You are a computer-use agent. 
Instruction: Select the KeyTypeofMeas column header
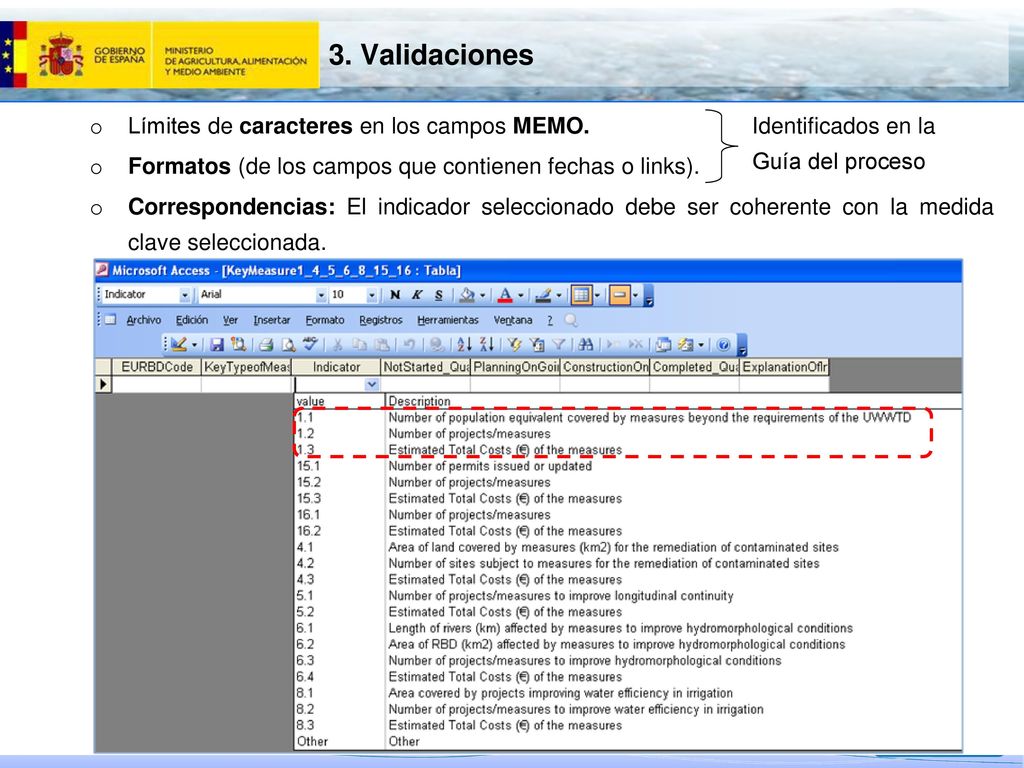[247, 367]
